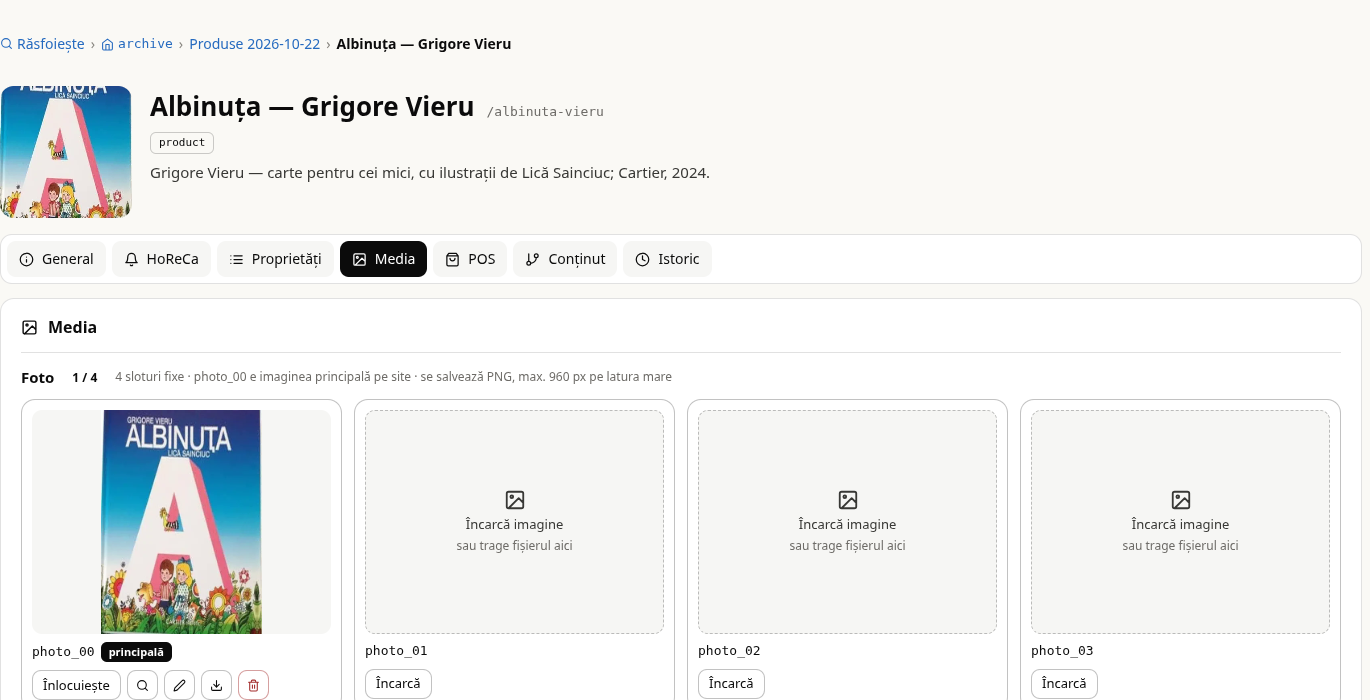This screenshot has width=1370, height=700.
Task: Click the image icon in photo_02 slot
Action: [x=848, y=500]
